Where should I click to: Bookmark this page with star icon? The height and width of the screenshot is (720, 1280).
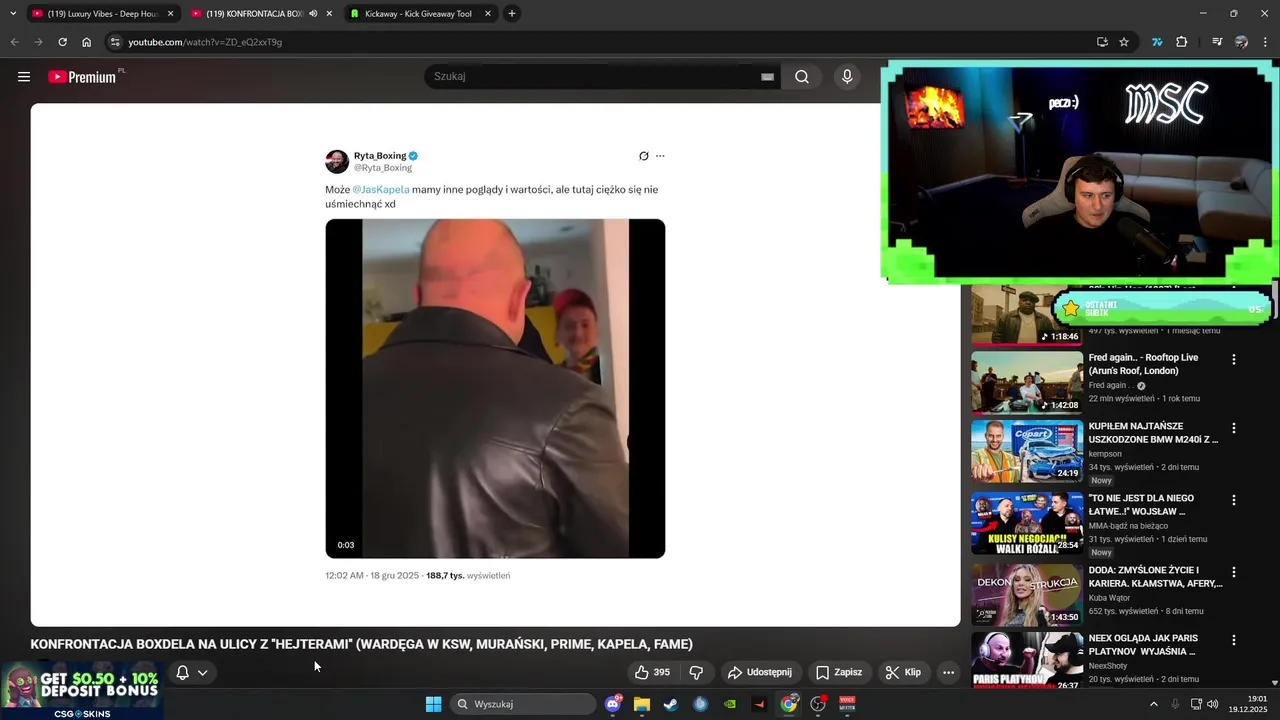pyautogui.click(x=1124, y=42)
